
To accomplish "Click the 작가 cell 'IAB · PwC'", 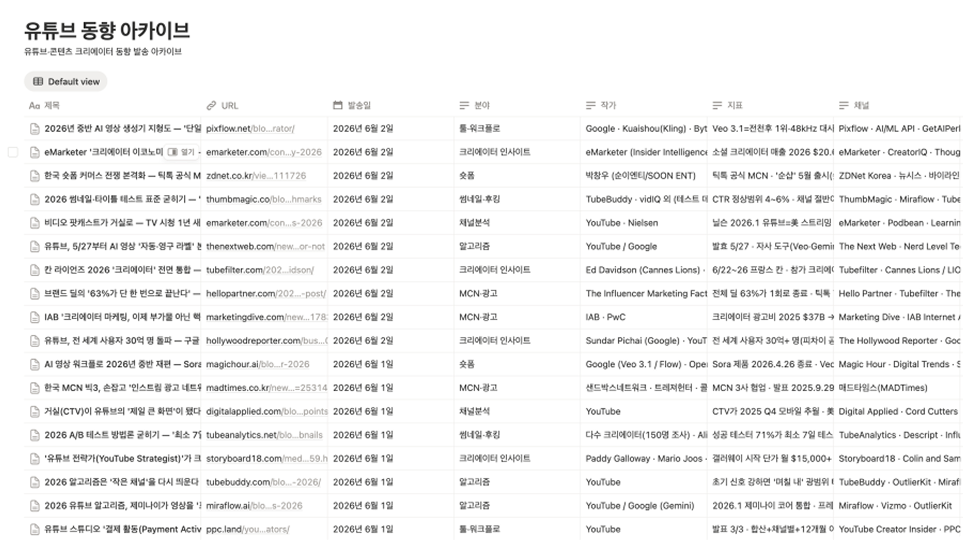I will point(606,318).
